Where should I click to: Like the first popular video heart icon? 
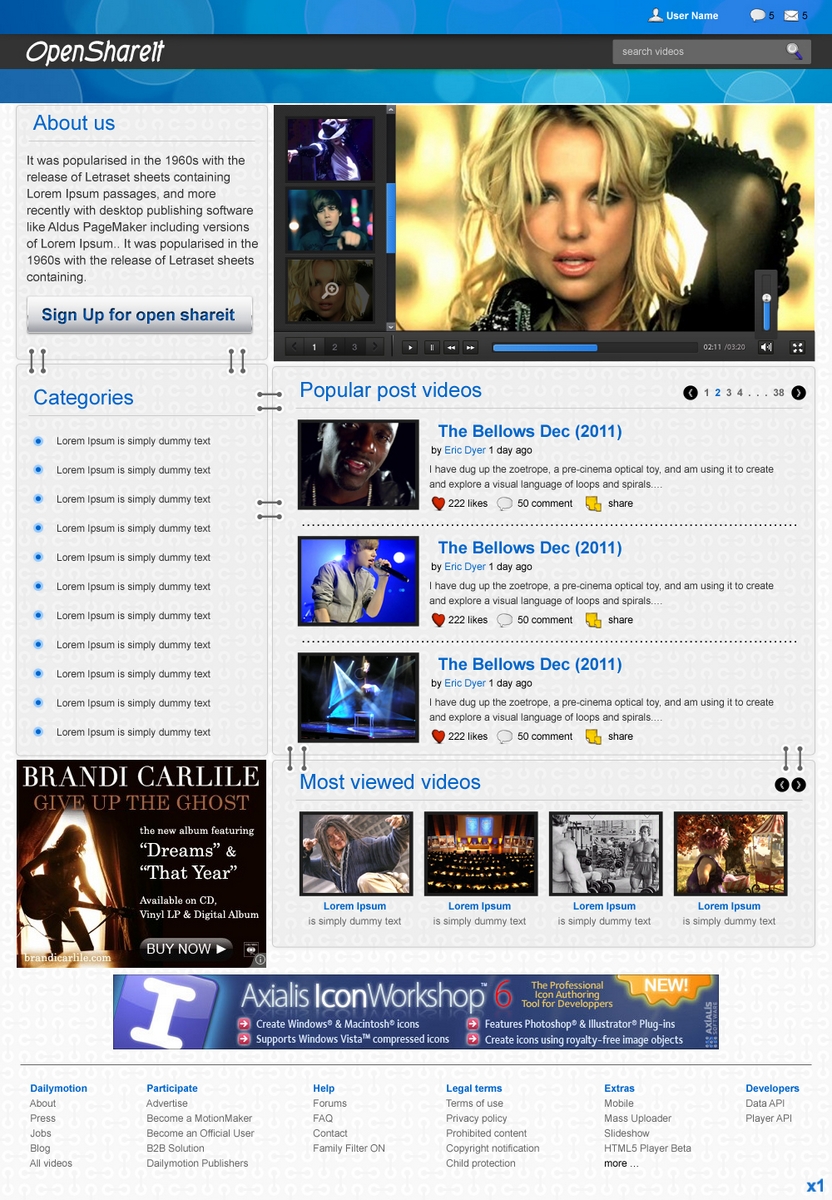pos(438,503)
